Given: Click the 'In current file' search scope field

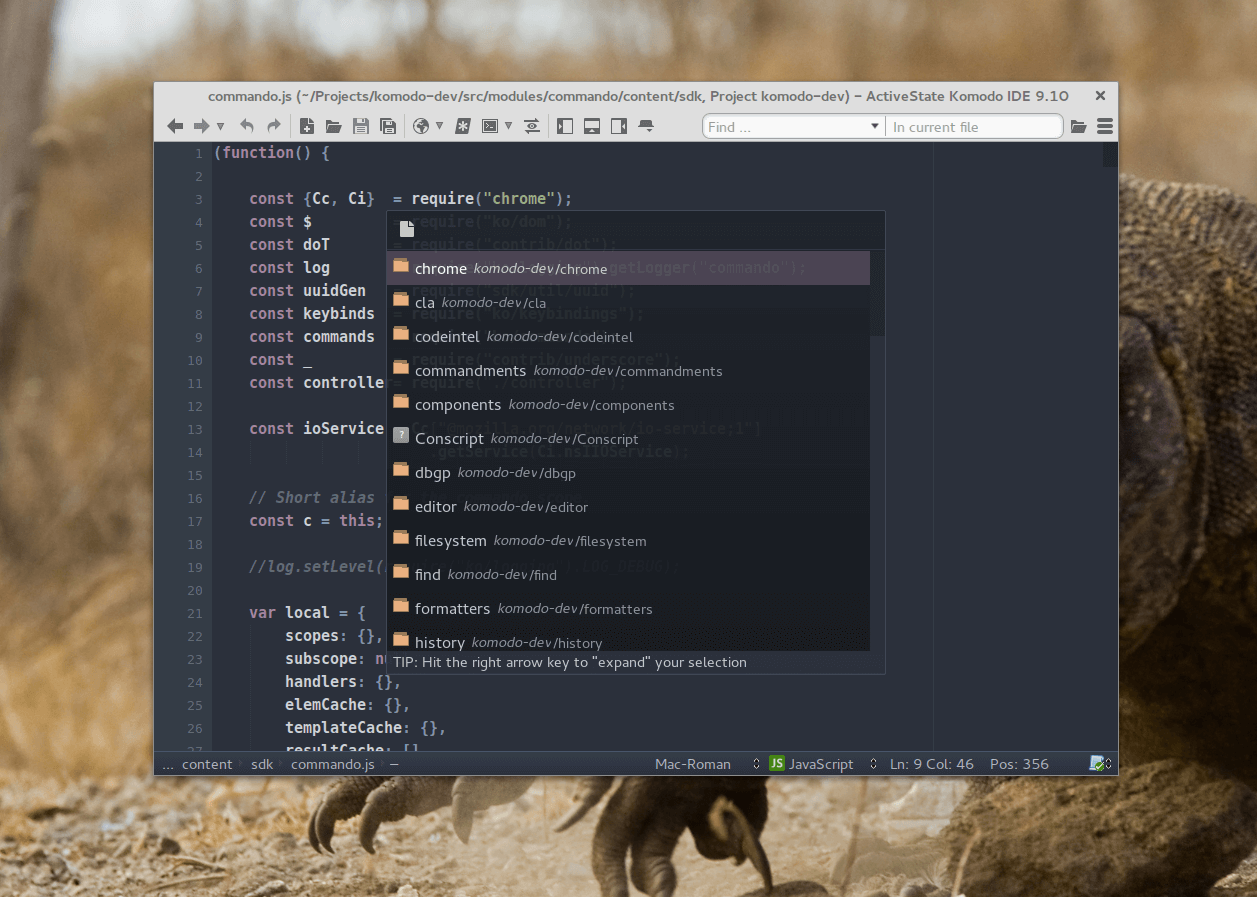Looking at the screenshot, I should pyautogui.click(x=972, y=127).
